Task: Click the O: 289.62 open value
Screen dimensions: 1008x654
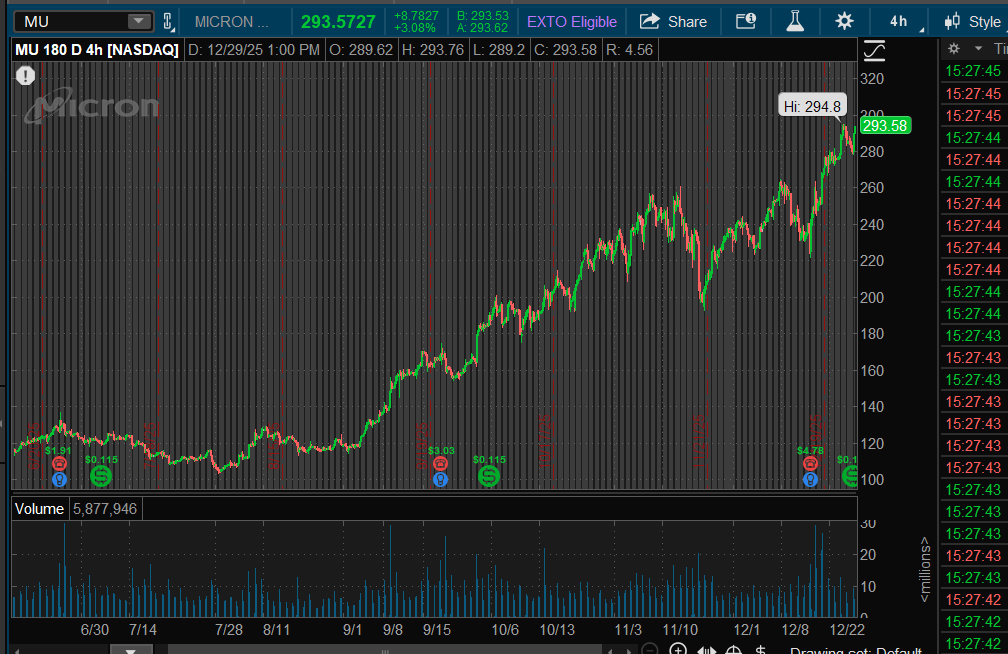Action: coord(361,50)
